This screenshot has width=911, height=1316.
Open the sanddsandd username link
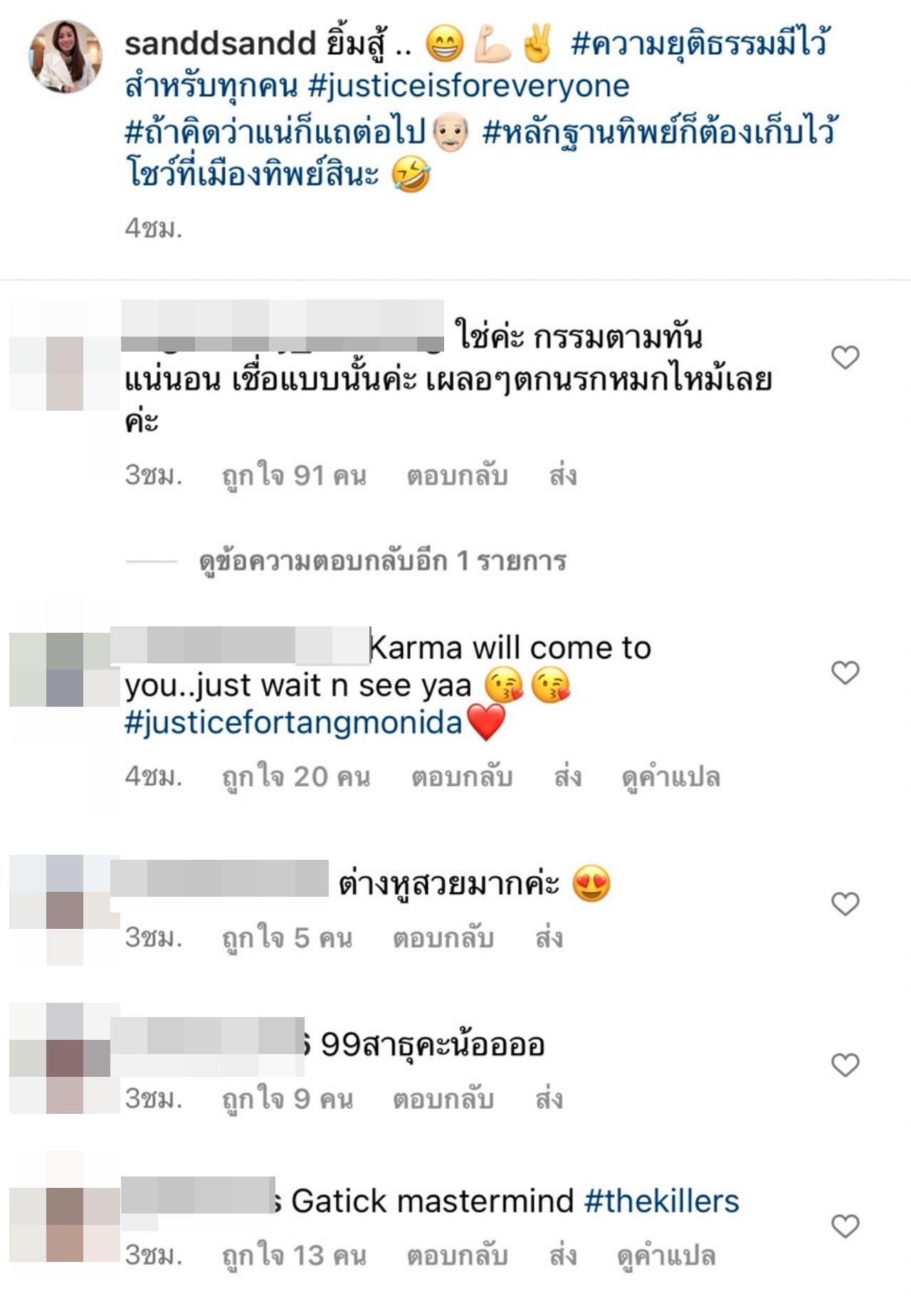[220, 44]
